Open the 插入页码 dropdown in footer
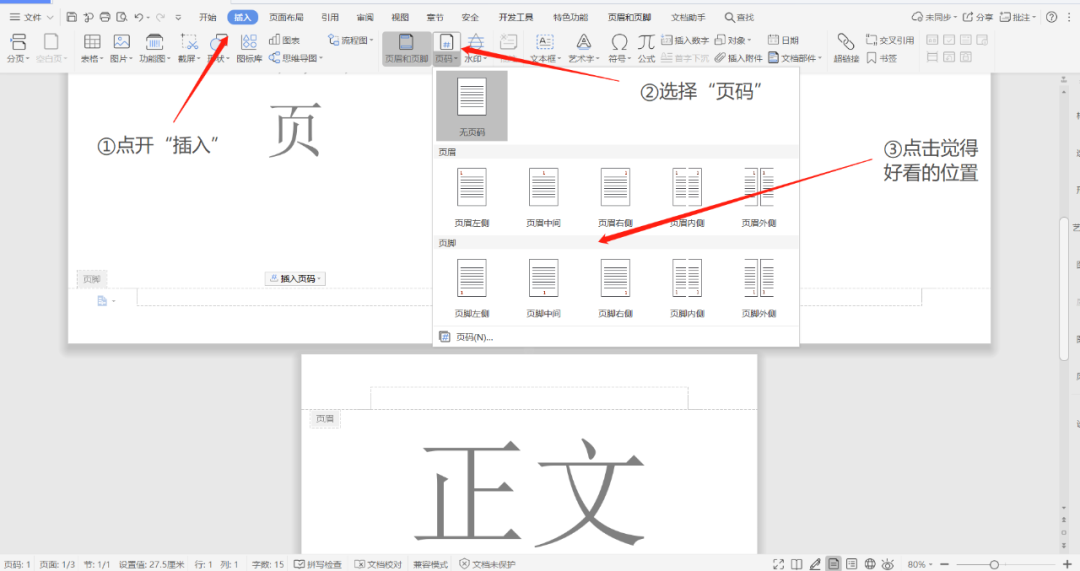The height and width of the screenshot is (571, 1080). (x=295, y=279)
